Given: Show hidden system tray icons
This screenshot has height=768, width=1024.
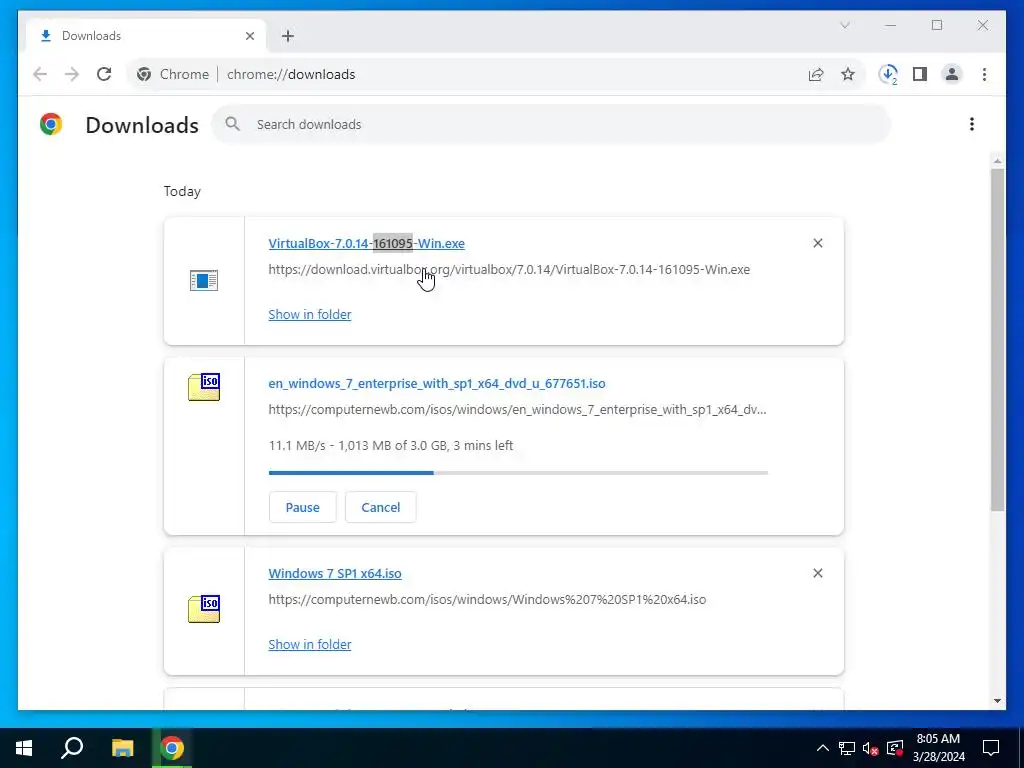Looking at the screenshot, I should (x=823, y=748).
